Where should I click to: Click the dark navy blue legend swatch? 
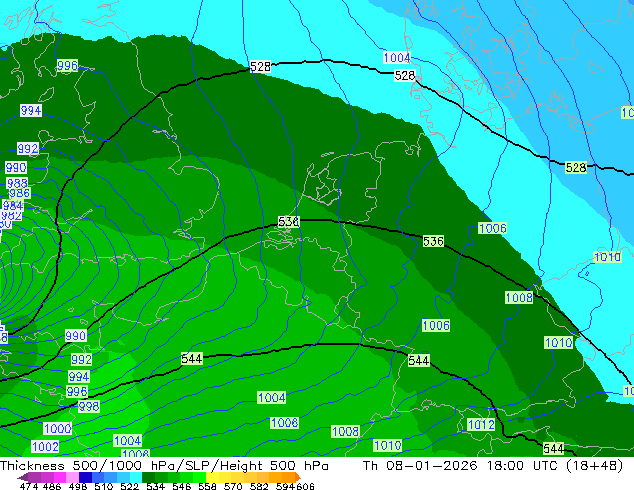[84, 477]
